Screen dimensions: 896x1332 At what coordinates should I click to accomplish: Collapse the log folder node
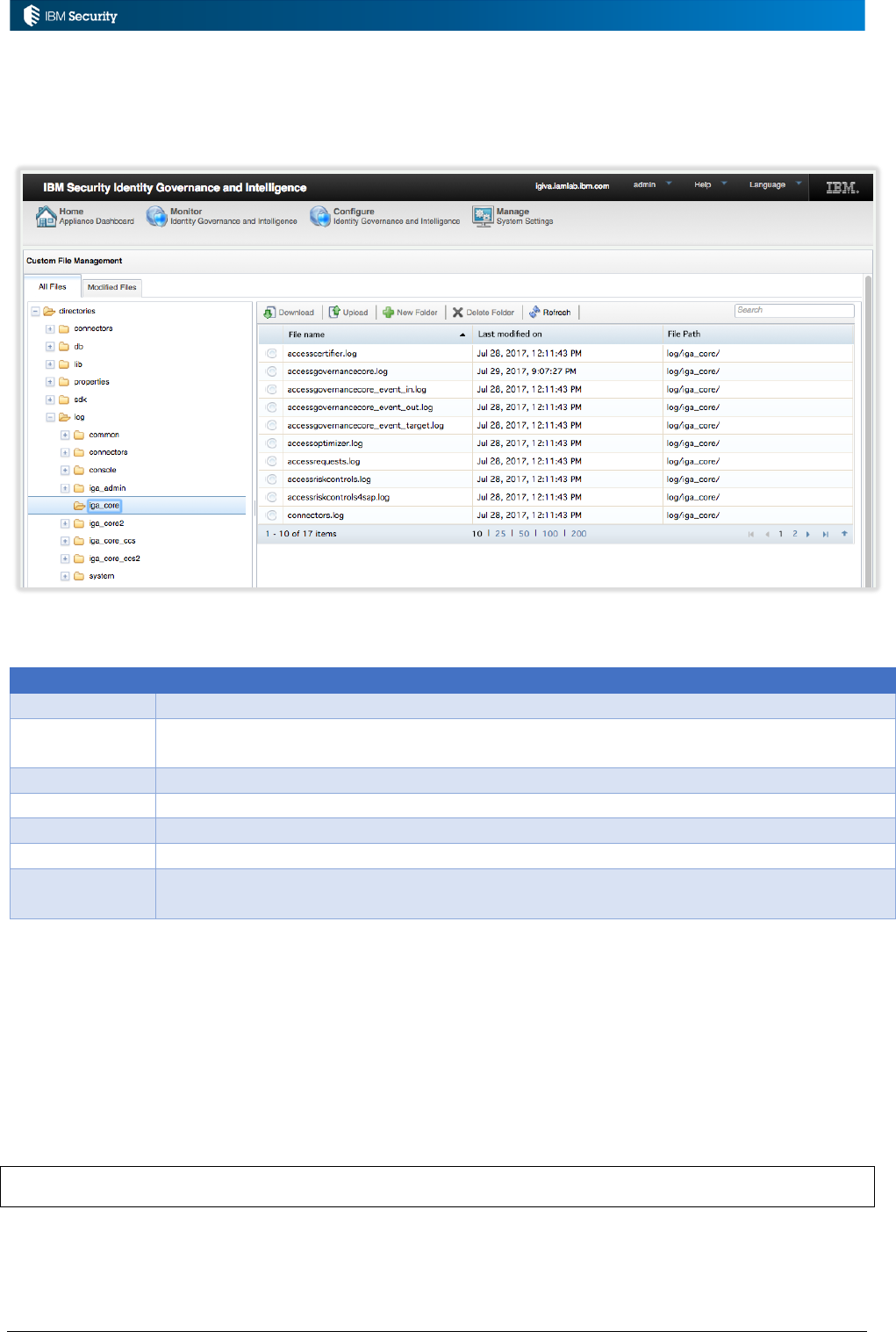pyautogui.click(x=50, y=417)
